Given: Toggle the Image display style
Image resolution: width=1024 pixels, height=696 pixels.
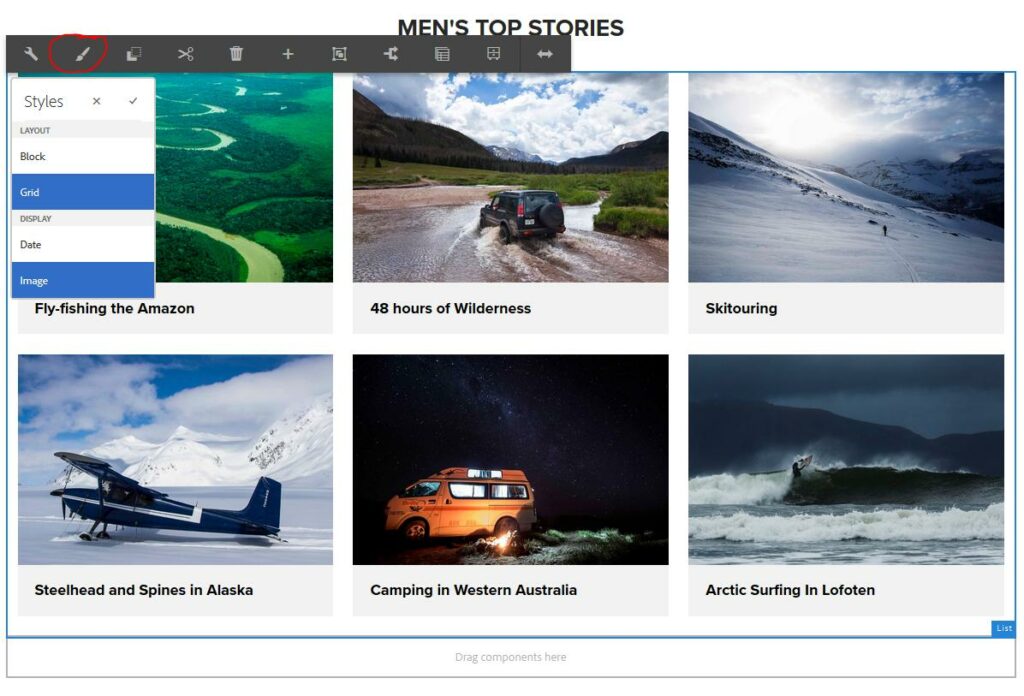Looking at the screenshot, I should click(x=83, y=280).
